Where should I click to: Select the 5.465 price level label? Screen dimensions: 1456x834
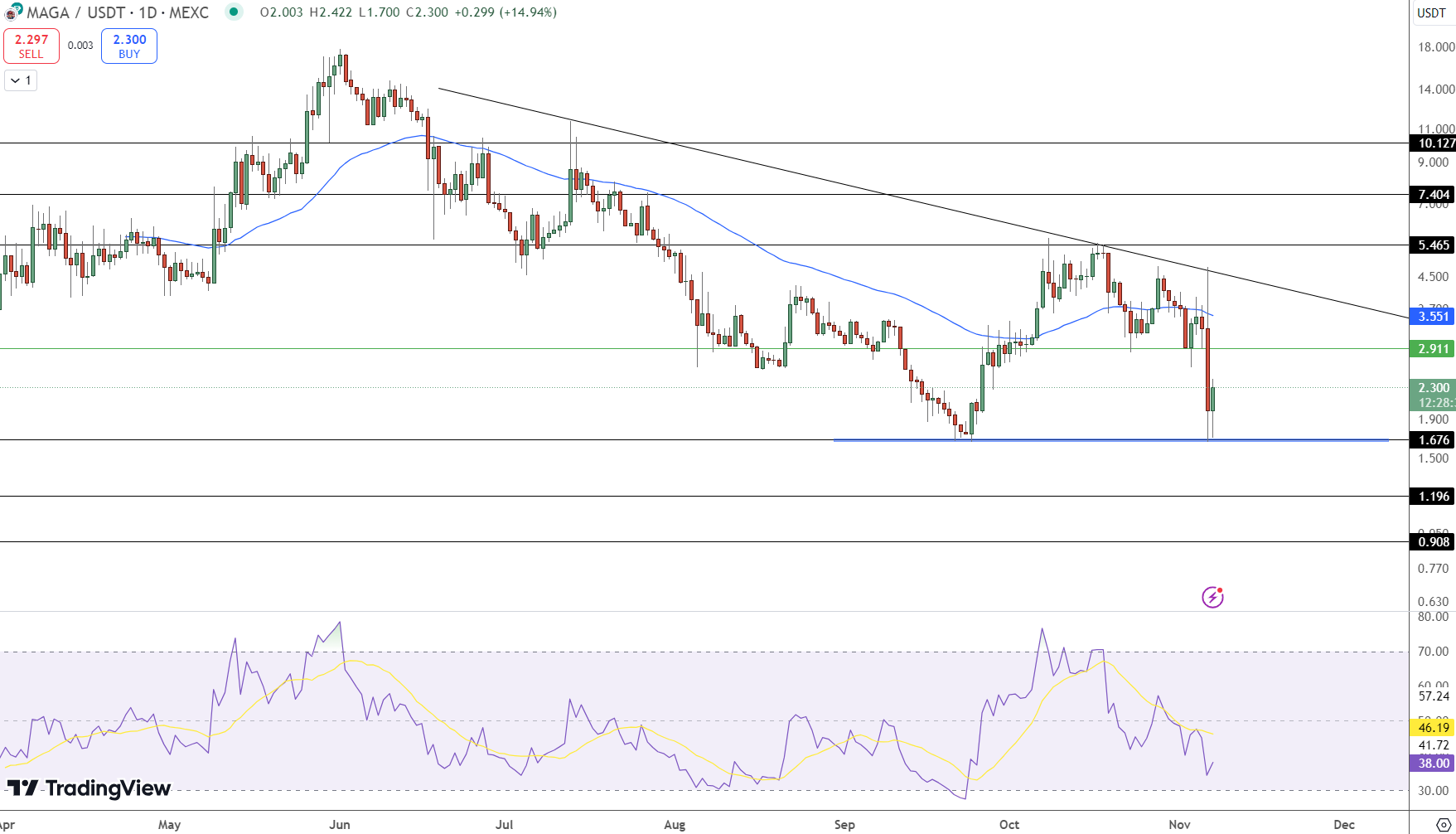click(1433, 245)
